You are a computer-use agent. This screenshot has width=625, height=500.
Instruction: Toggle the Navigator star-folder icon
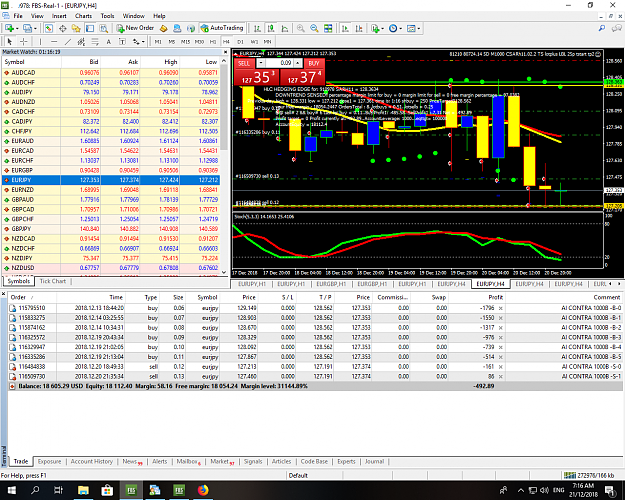76,28
